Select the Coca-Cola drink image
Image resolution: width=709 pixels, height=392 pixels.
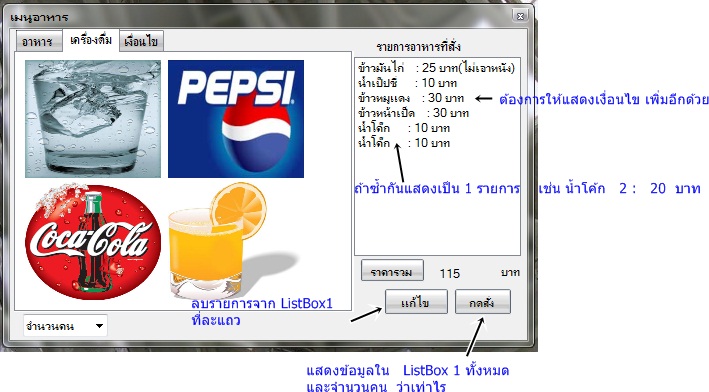[93, 241]
